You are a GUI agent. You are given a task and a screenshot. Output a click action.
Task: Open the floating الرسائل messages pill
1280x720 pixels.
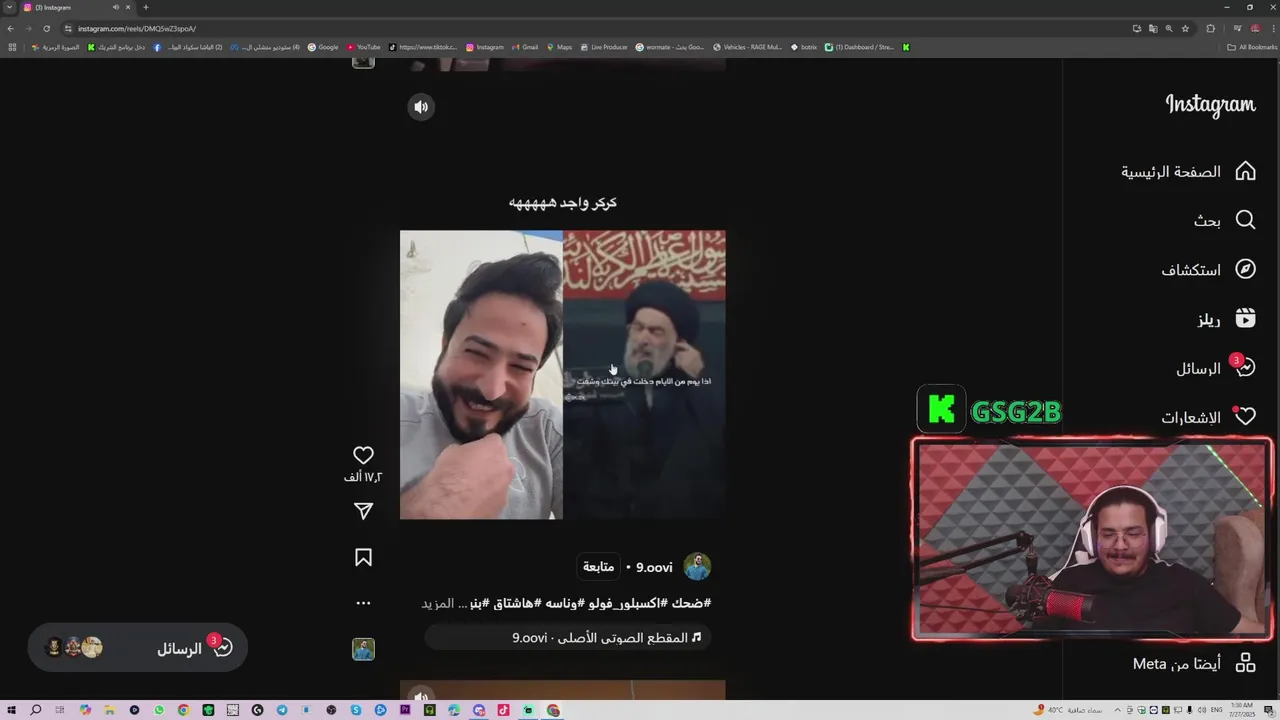click(x=137, y=648)
